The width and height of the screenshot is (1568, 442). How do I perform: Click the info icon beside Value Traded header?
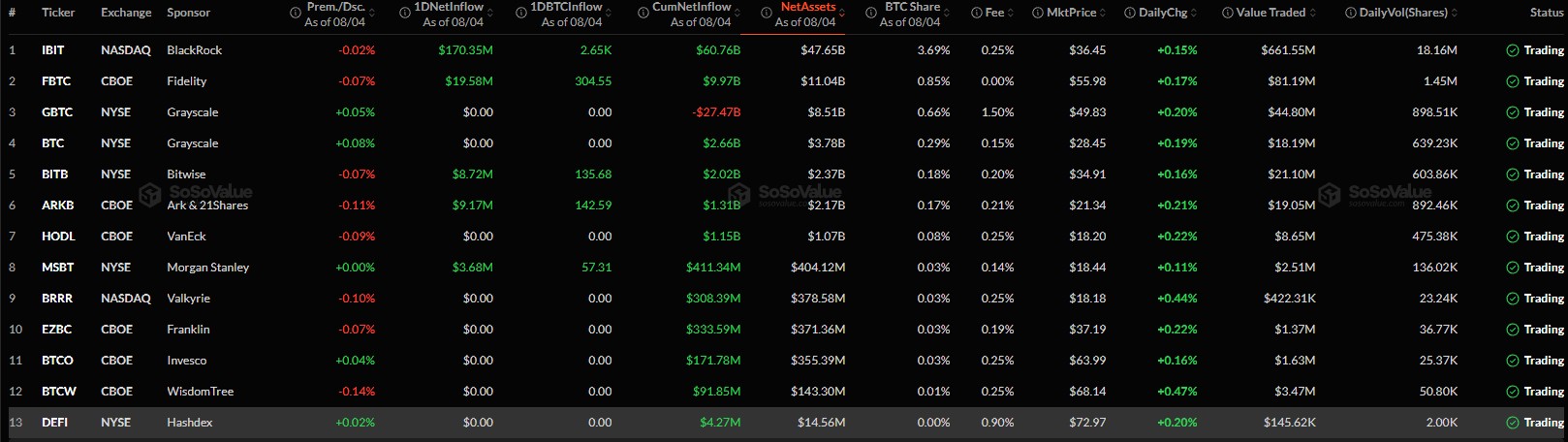pos(1228,13)
